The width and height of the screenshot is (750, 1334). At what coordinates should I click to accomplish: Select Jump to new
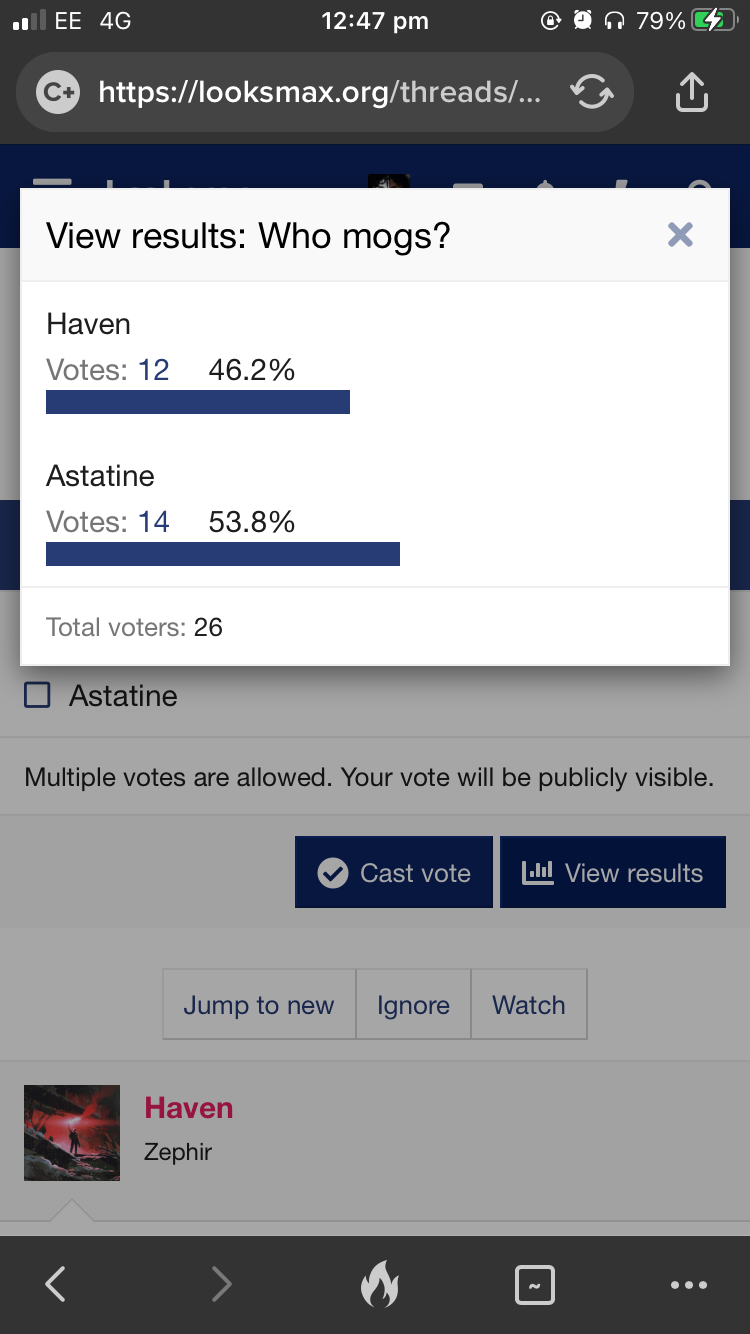pos(259,1005)
